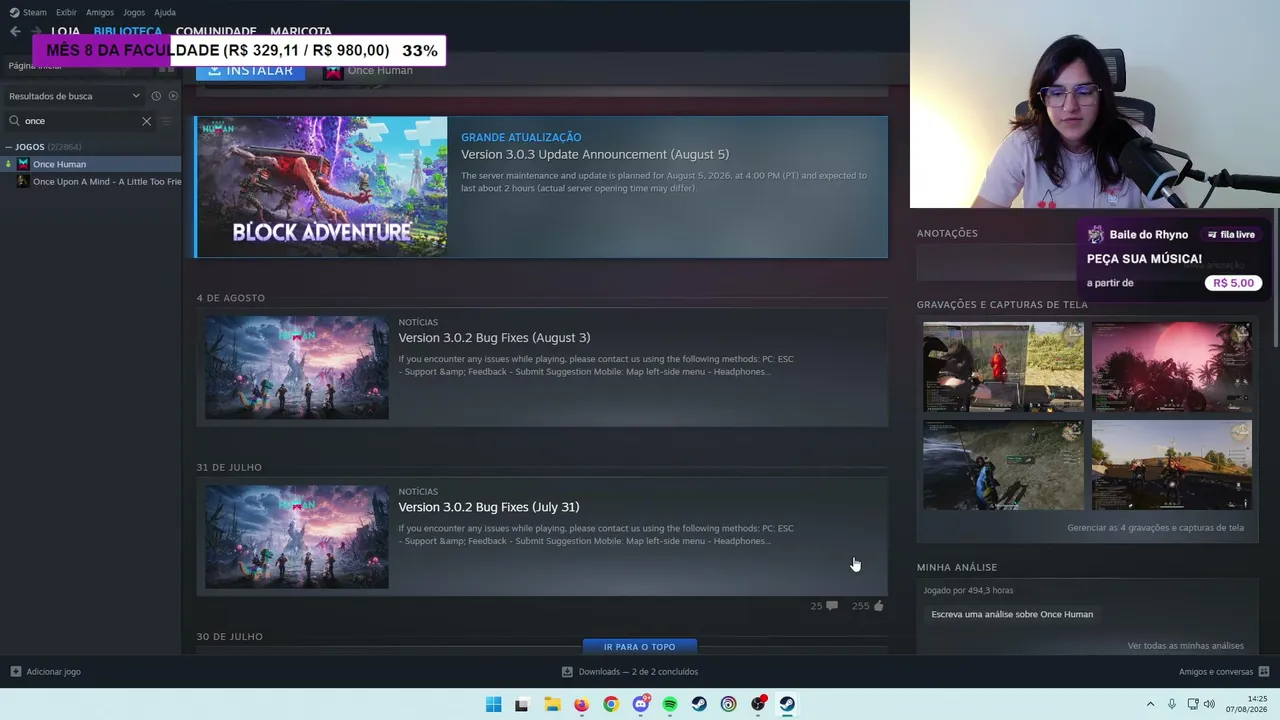Show hidden system tray icons
This screenshot has height=720, width=1280.
click(x=1150, y=704)
